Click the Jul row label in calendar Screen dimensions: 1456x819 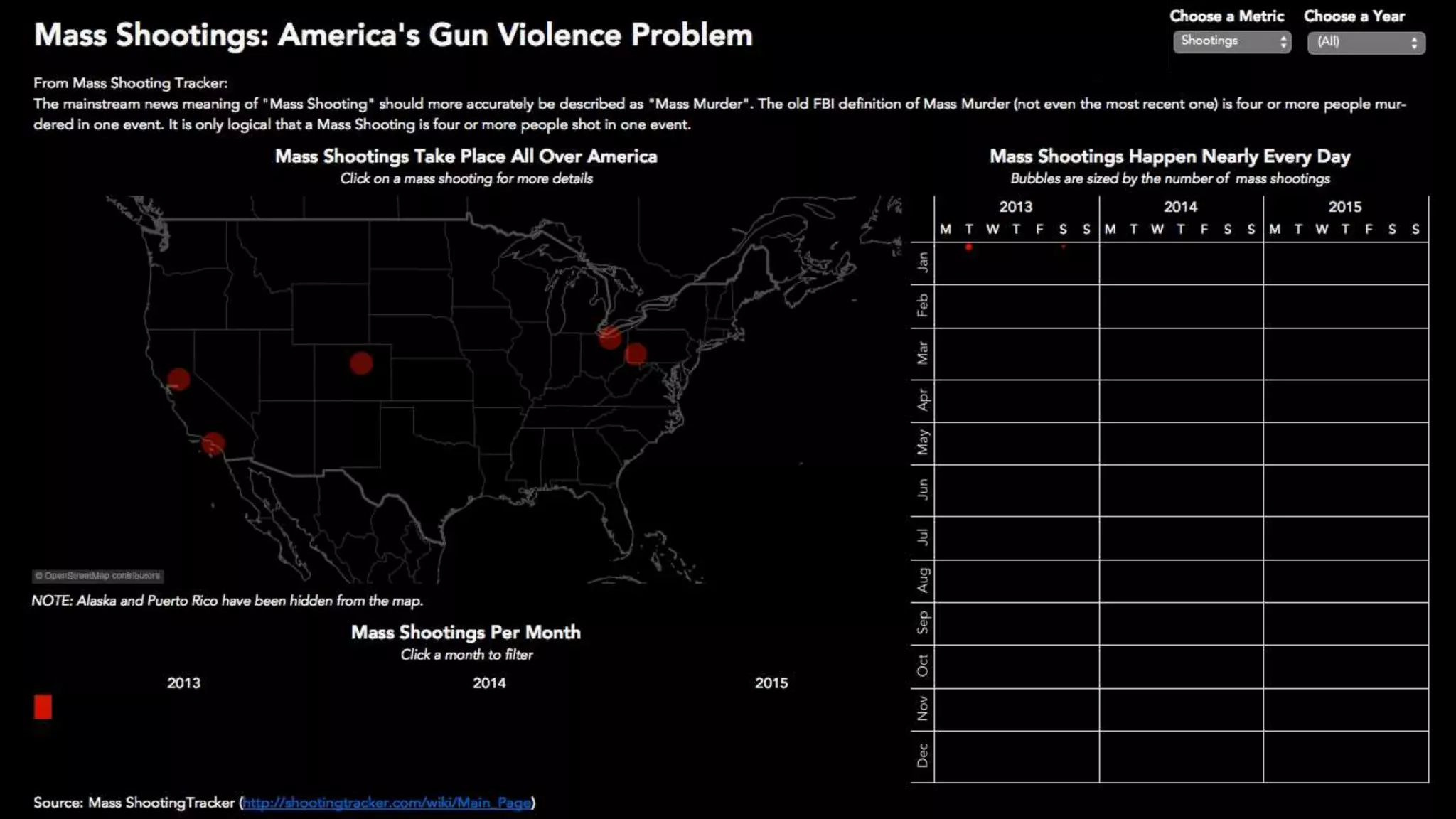922,536
